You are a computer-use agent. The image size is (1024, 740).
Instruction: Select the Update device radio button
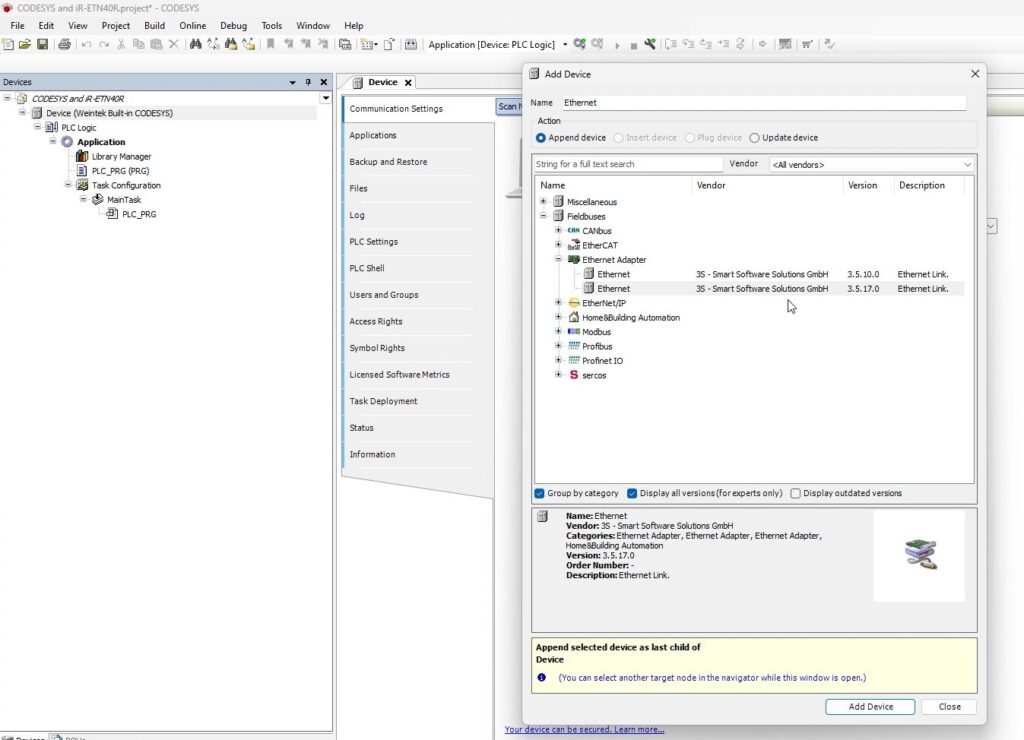[754, 138]
